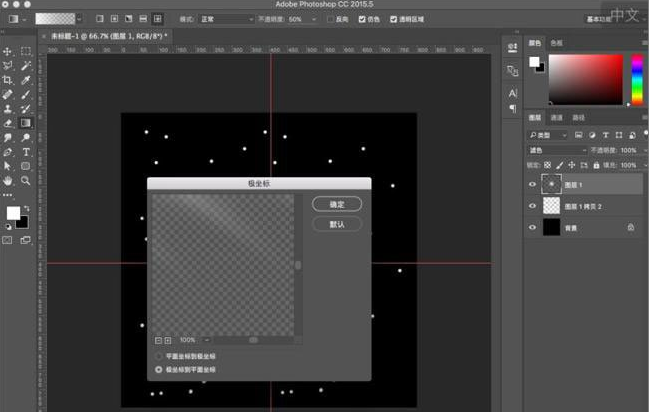
Task: Select the Magic Wand tool
Action: [x=26, y=65]
